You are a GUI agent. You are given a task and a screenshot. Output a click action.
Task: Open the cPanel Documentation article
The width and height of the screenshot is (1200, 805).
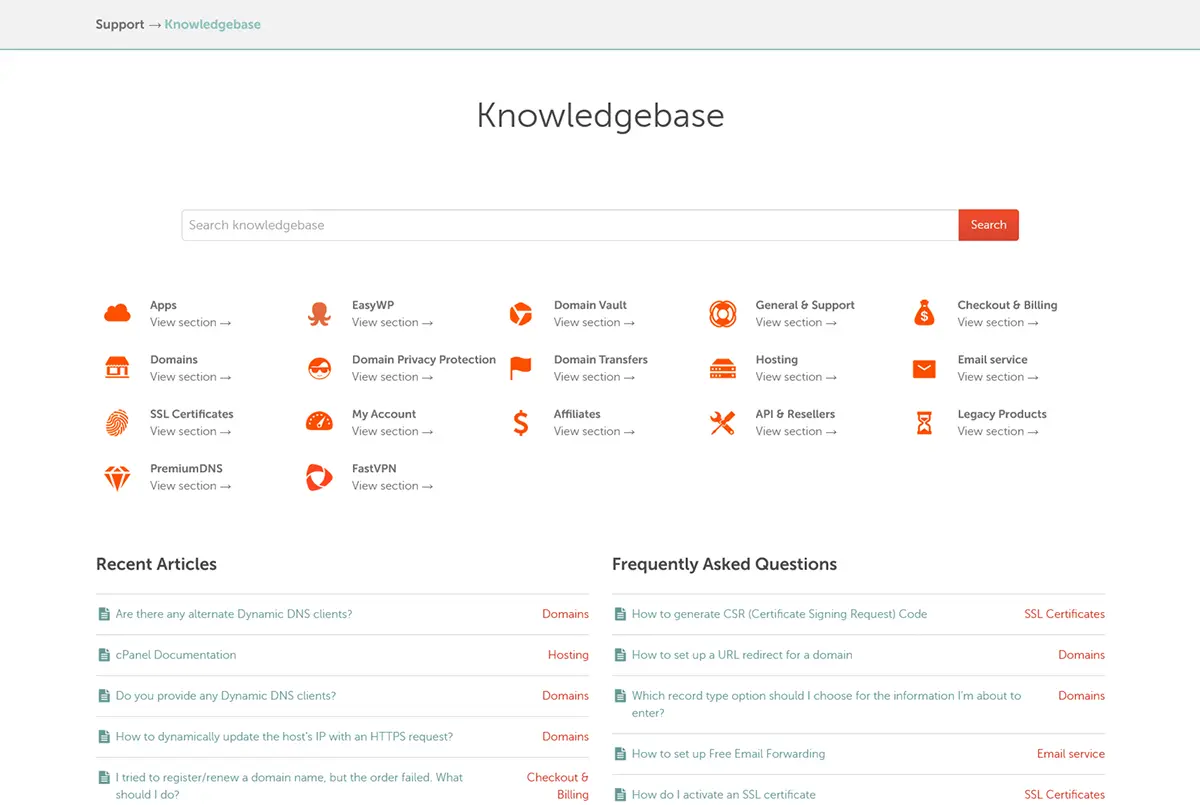pos(175,654)
